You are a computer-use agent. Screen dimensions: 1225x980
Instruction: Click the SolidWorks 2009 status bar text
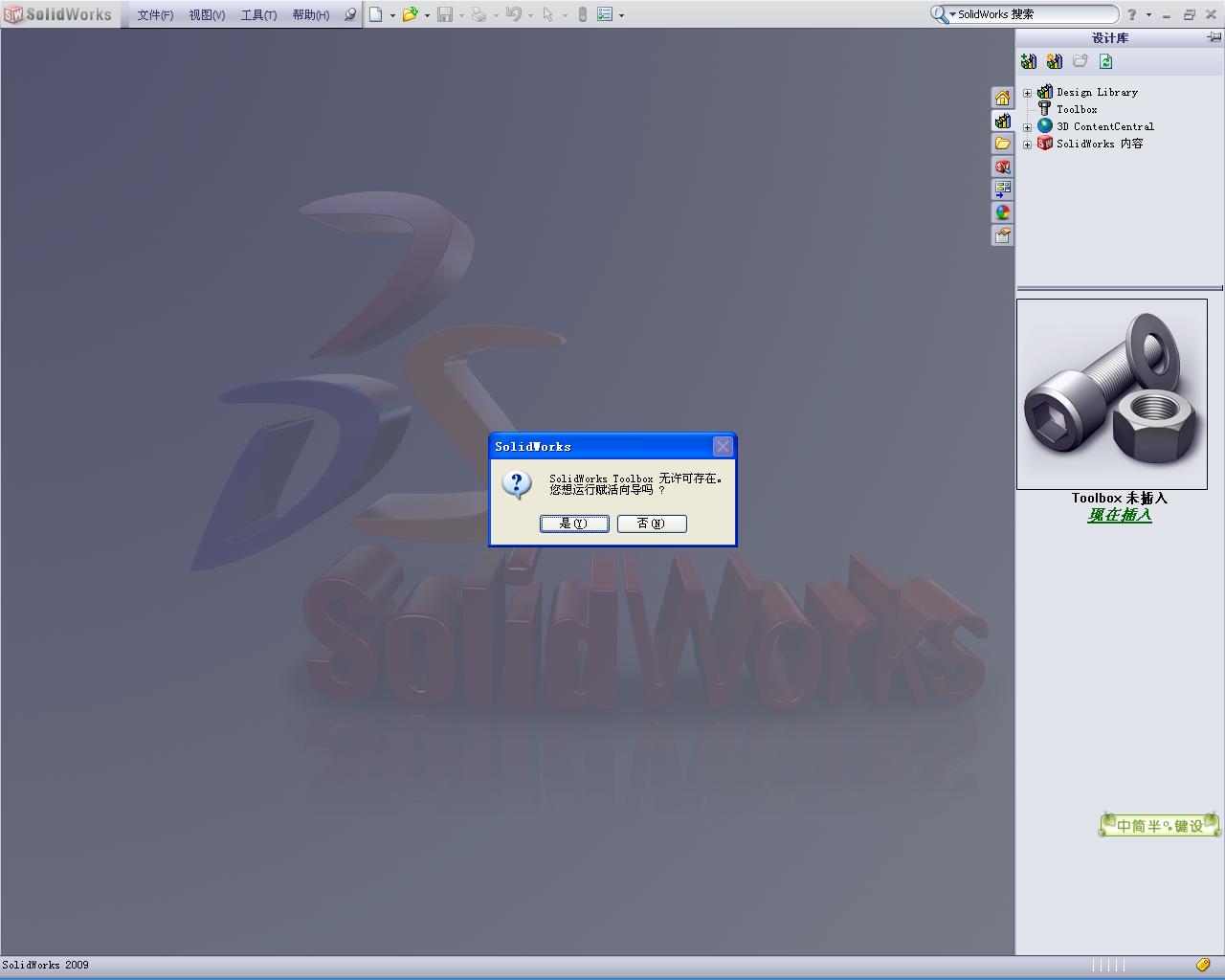45,965
